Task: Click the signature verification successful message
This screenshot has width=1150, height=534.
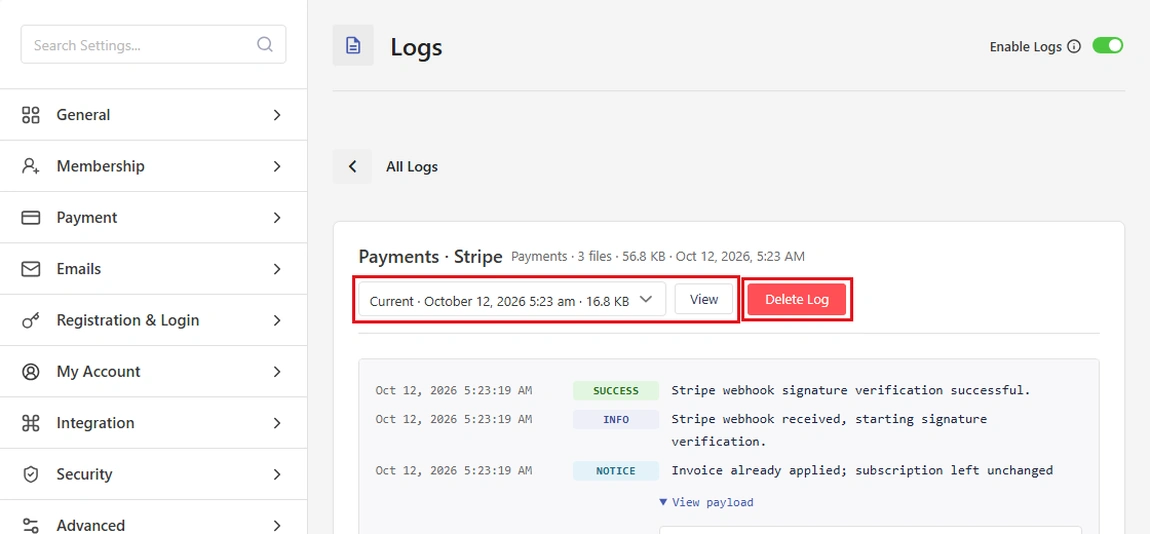Action: tap(851, 390)
